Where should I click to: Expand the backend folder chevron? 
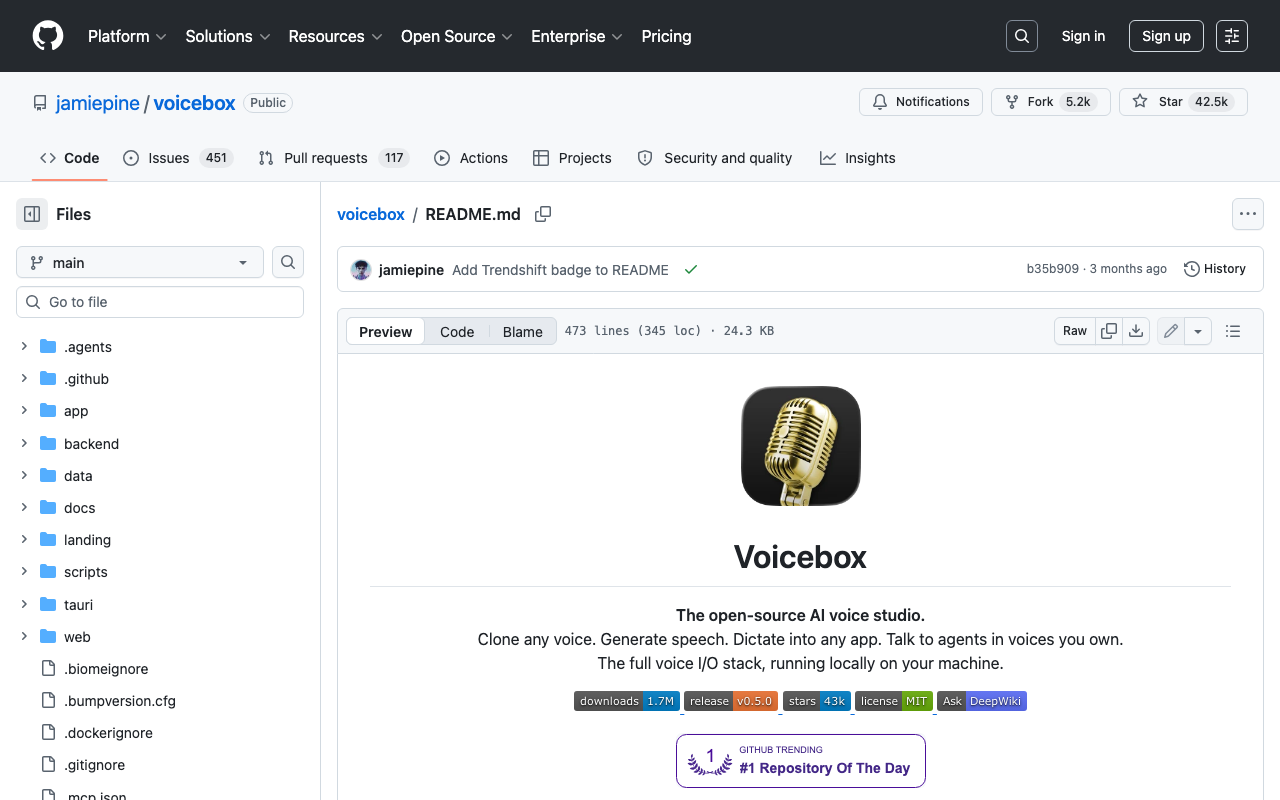click(x=24, y=443)
